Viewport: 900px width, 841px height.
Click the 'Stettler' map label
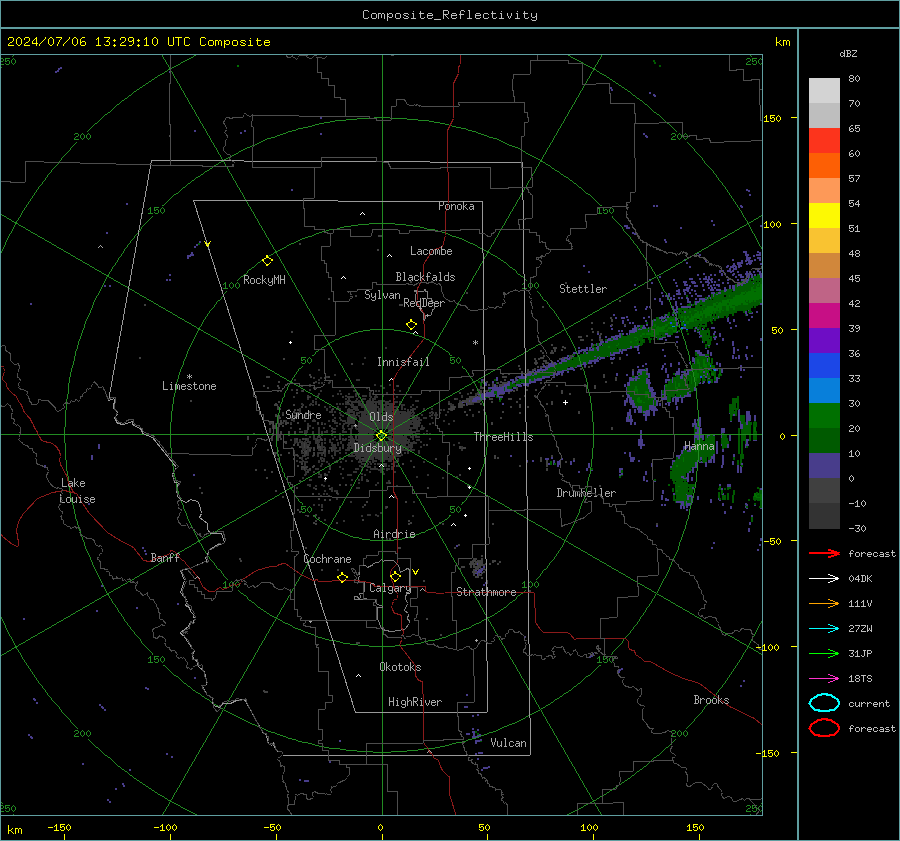(583, 289)
